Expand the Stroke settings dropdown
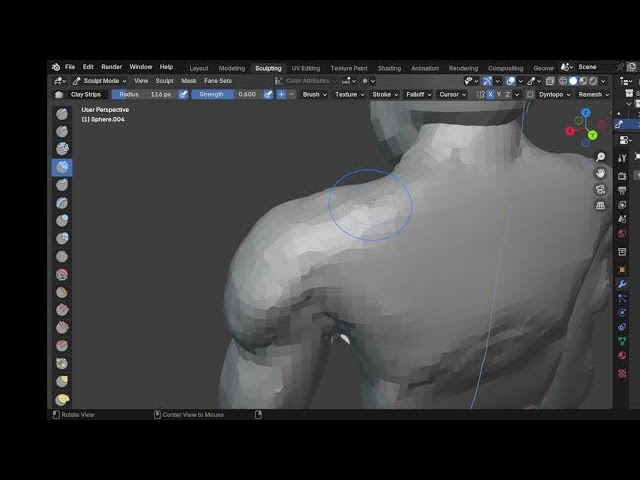Screen dimensions: 640x480 (x=385, y=95)
